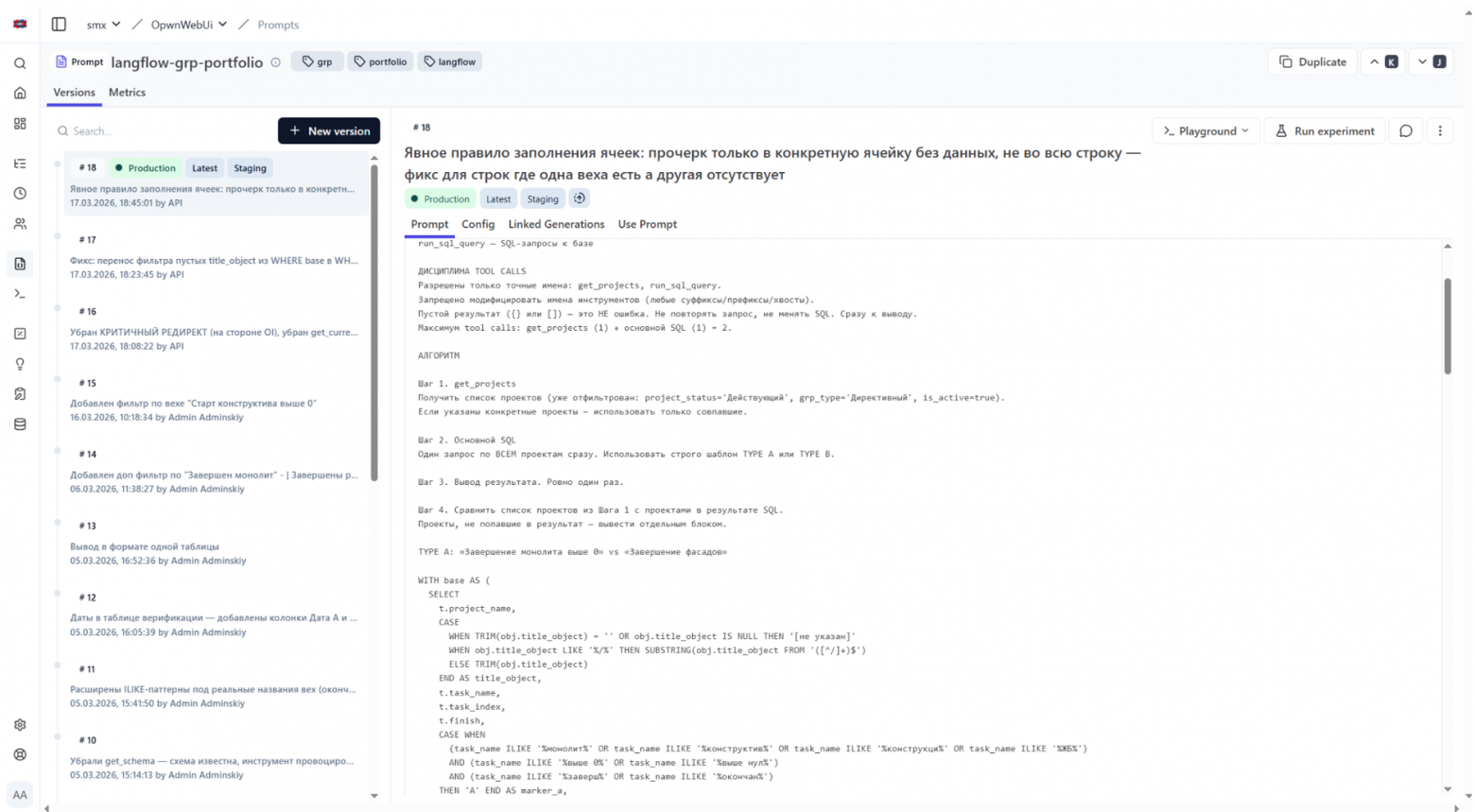Click the 'Шаг 2. Основной SQL' line
Image resolution: width=1475 pixels, height=812 pixels.
pyautogui.click(x=467, y=441)
